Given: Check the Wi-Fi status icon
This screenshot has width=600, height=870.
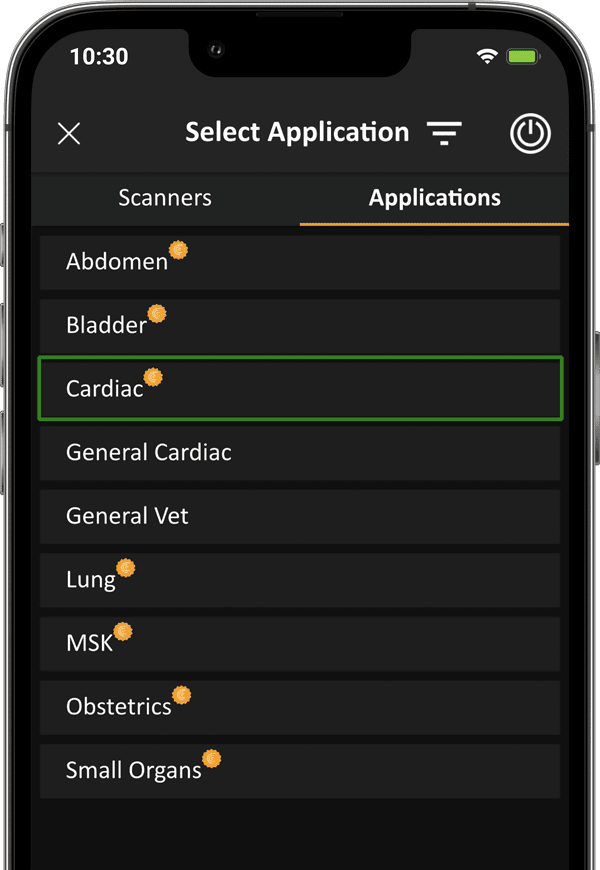Looking at the screenshot, I should [488, 57].
